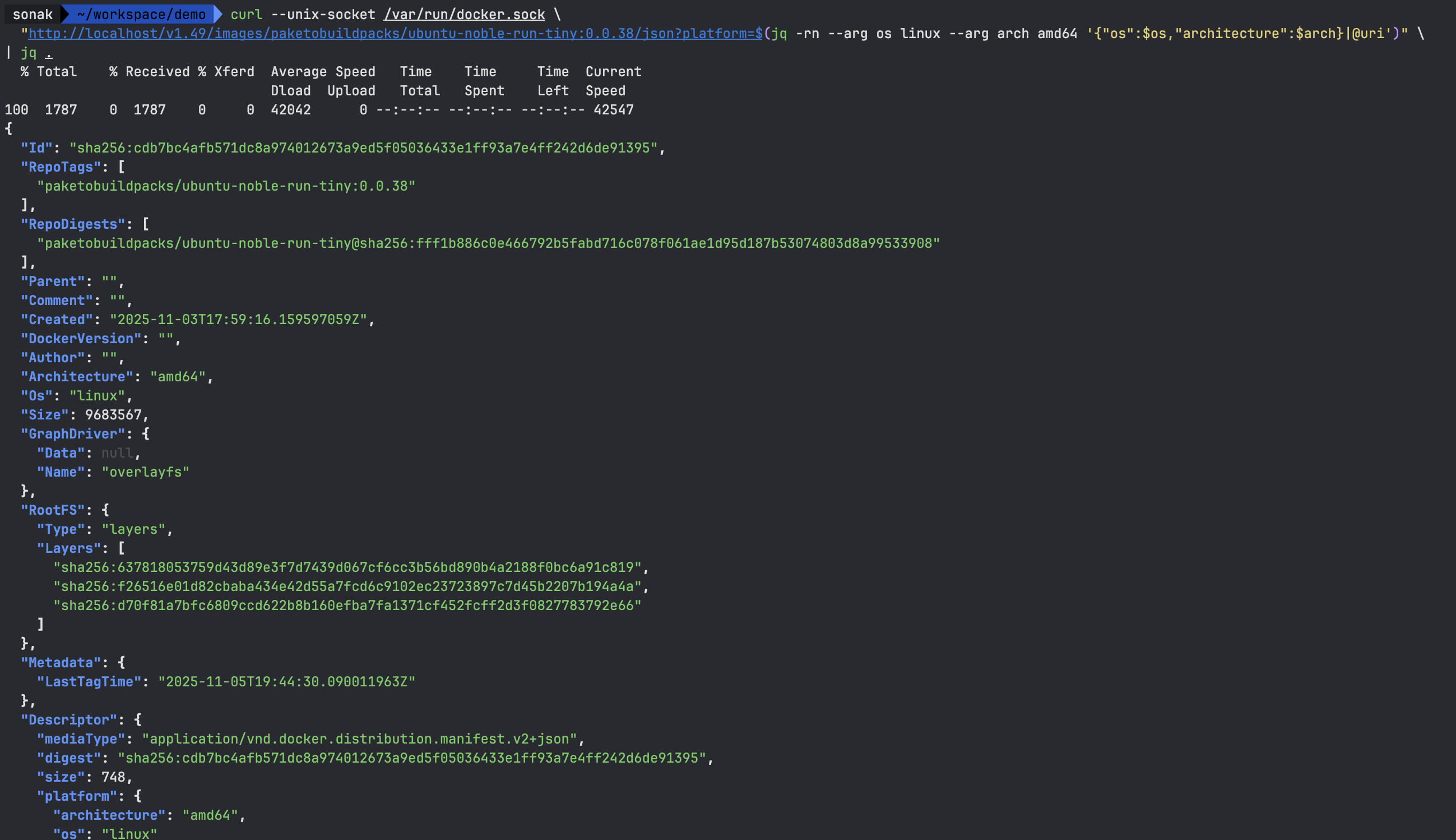
Task: Click the localhost images API URL link
Action: tap(395, 34)
